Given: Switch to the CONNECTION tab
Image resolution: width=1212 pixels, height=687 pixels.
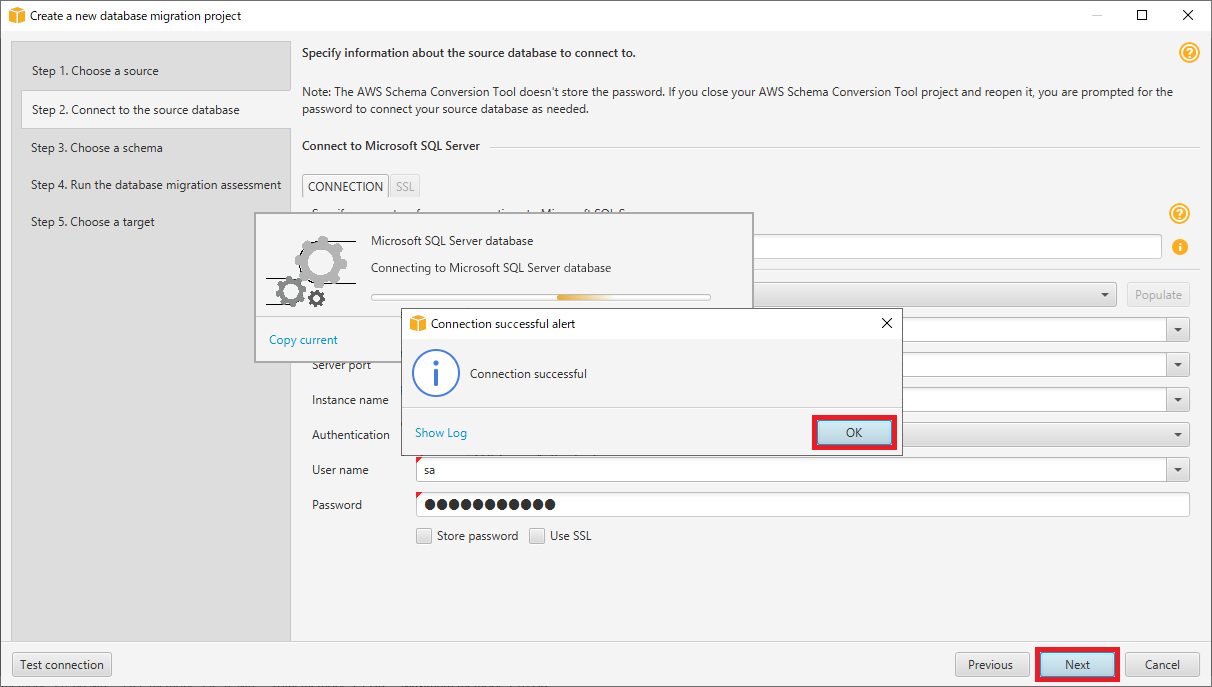Looking at the screenshot, I should [x=345, y=186].
